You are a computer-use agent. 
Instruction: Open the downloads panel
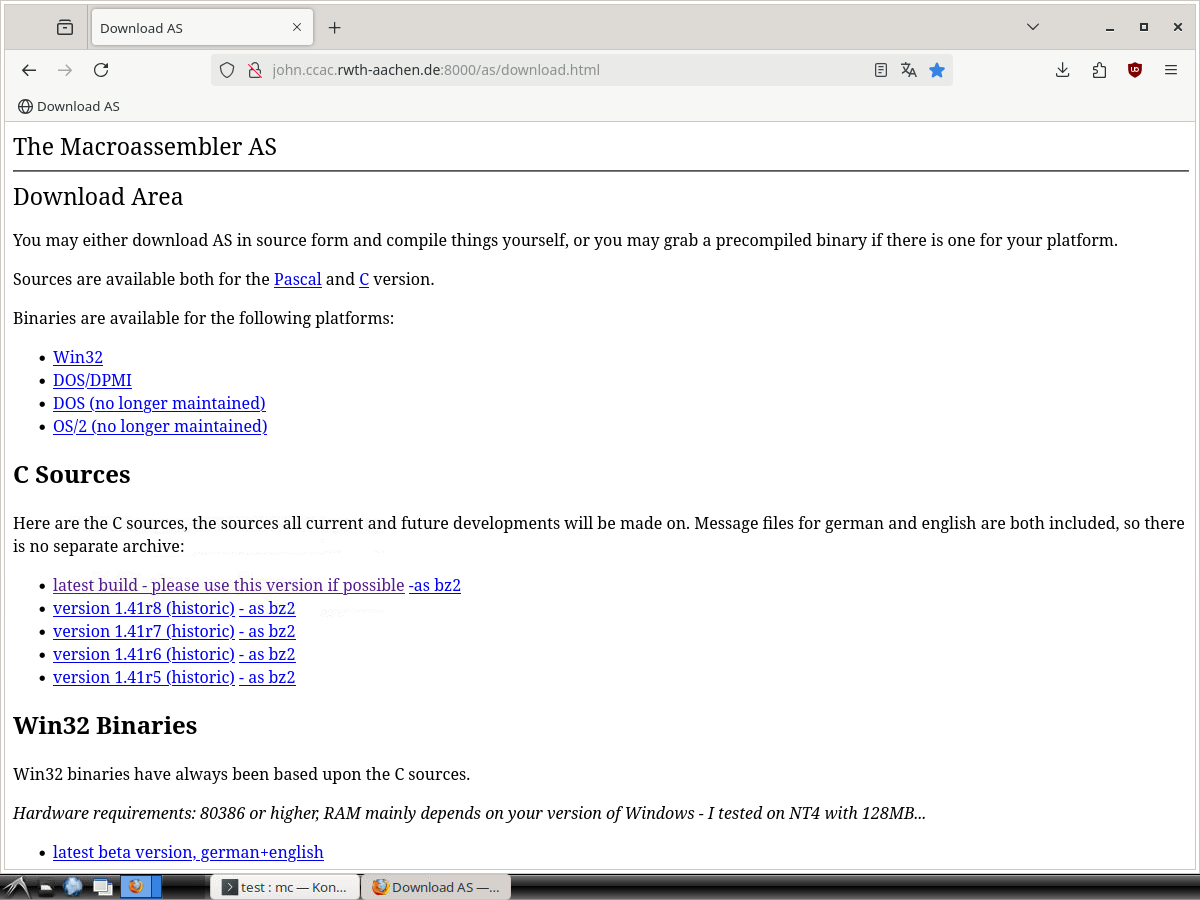pos(1063,70)
